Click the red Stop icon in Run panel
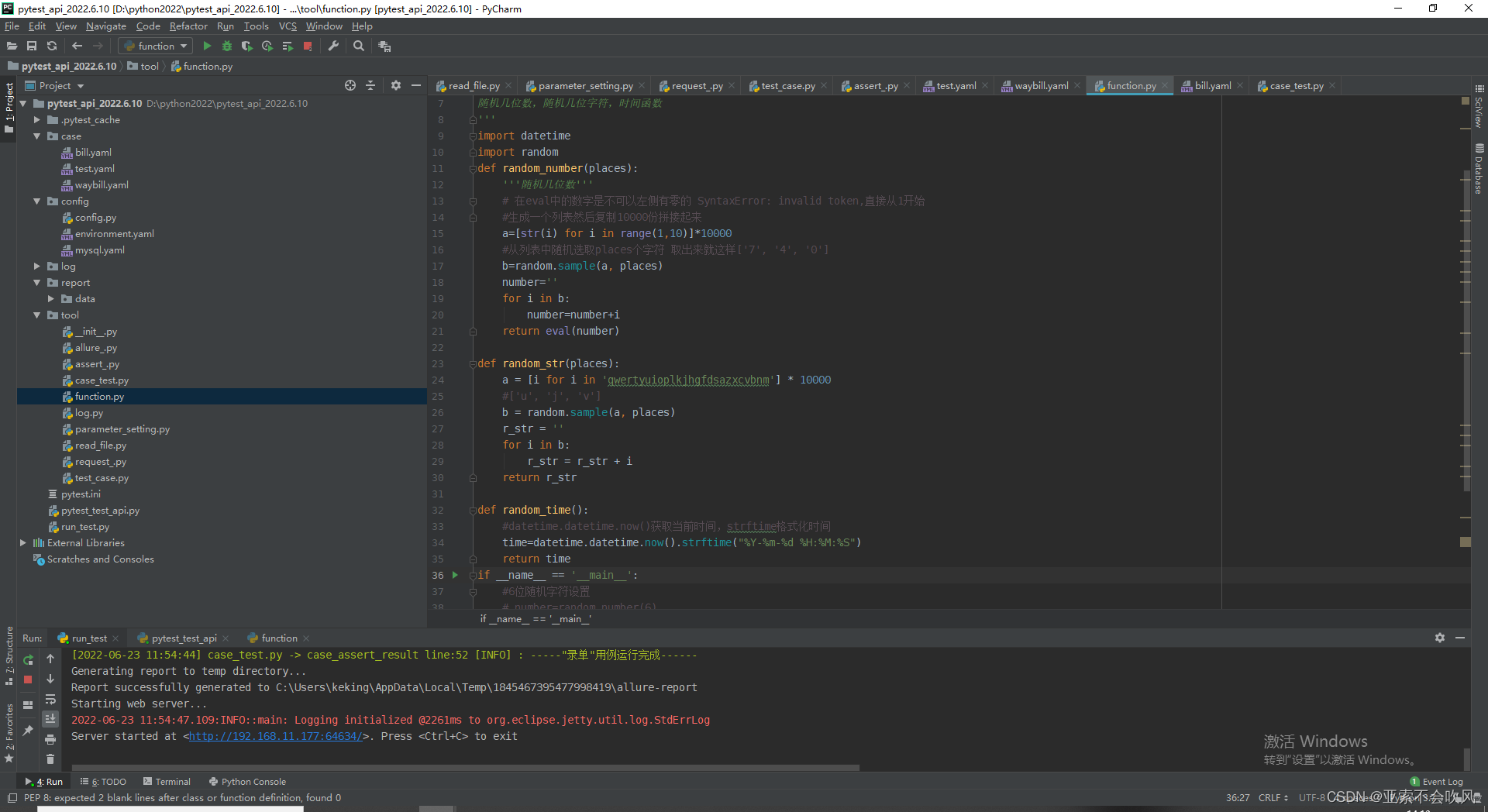1488x812 pixels. click(28, 680)
